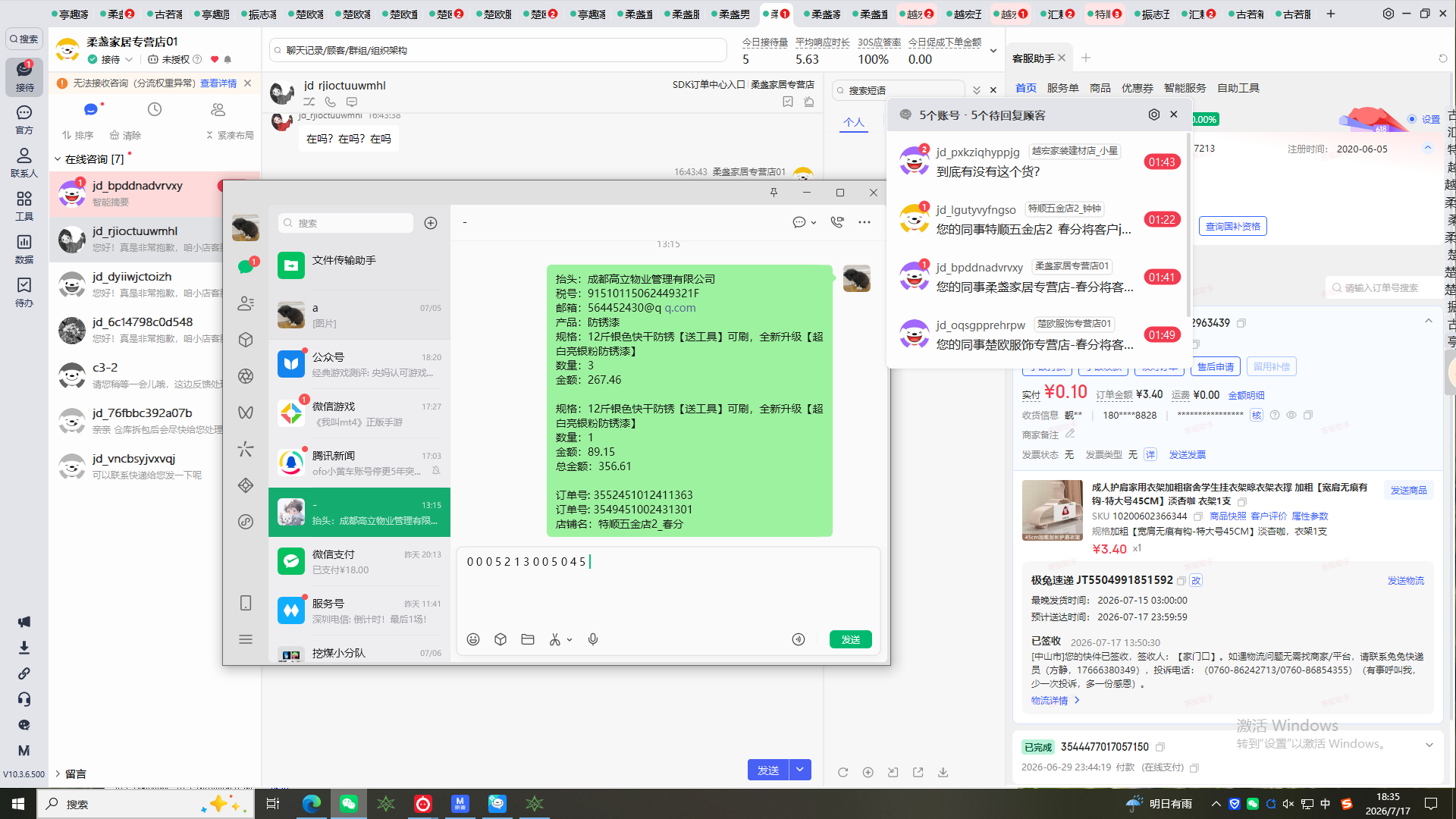Switch to 自助工具 tab
This screenshot has height=819, width=1456.
click(x=1238, y=88)
